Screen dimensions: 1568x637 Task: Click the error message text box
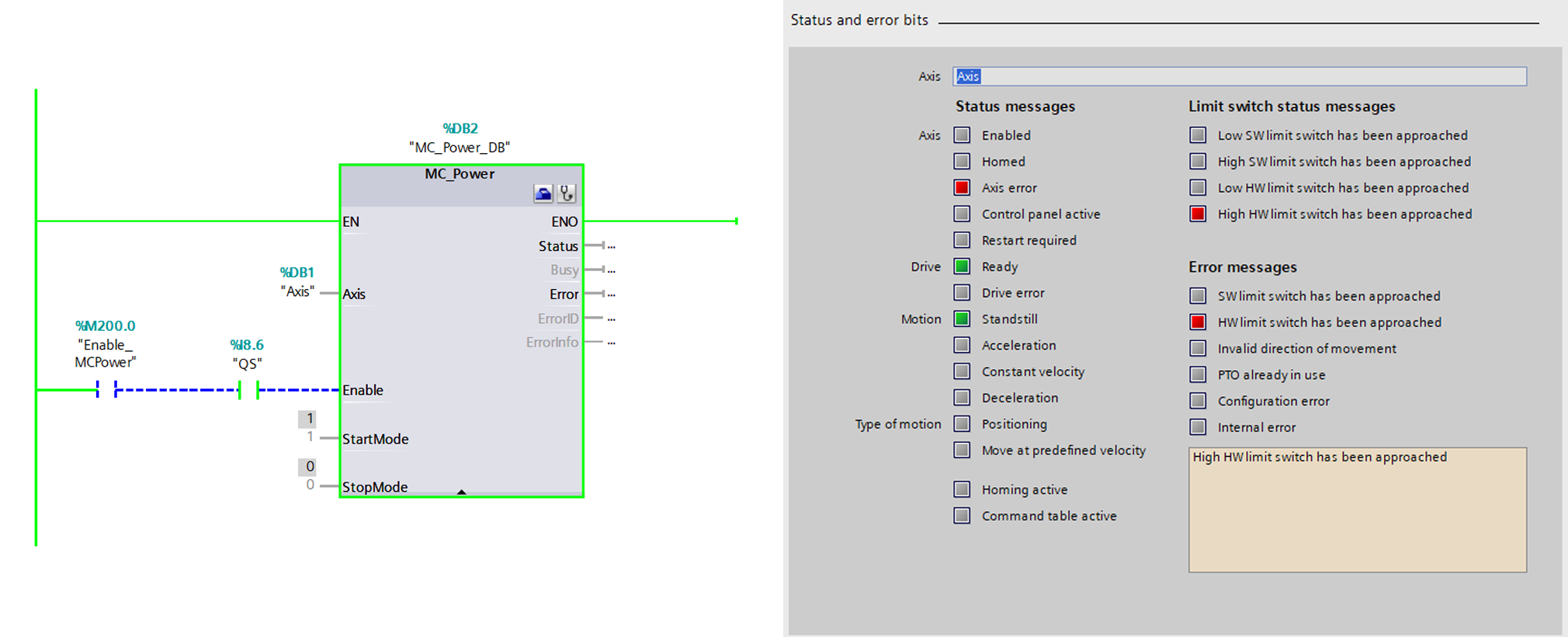click(x=1358, y=510)
